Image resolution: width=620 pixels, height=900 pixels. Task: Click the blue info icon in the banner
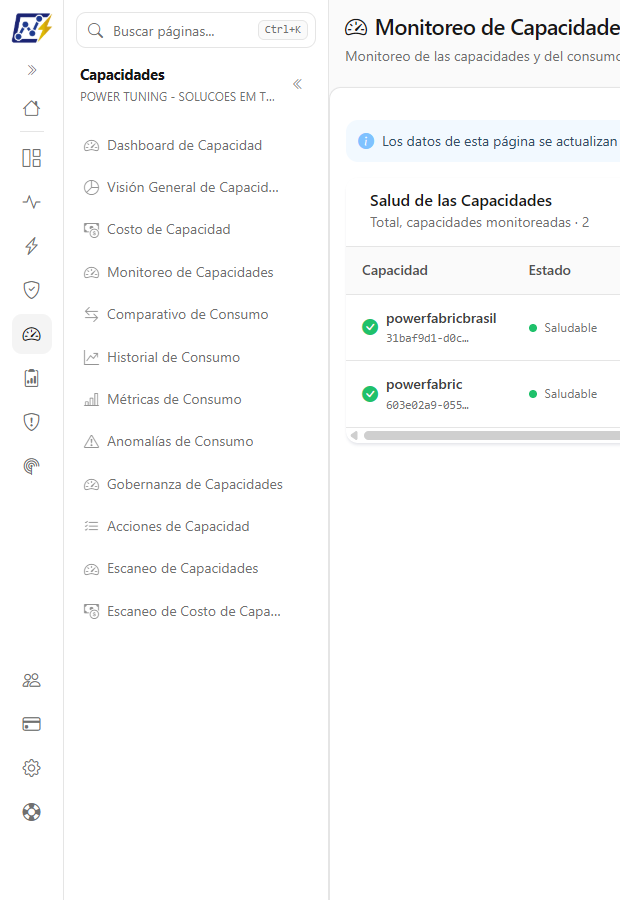coord(366,141)
